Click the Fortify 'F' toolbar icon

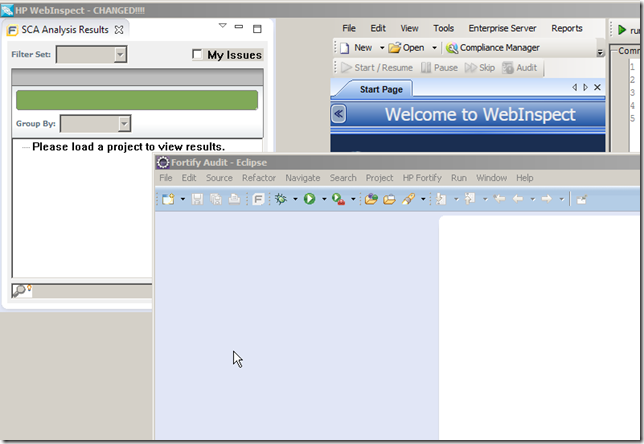click(x=258, y=199)
